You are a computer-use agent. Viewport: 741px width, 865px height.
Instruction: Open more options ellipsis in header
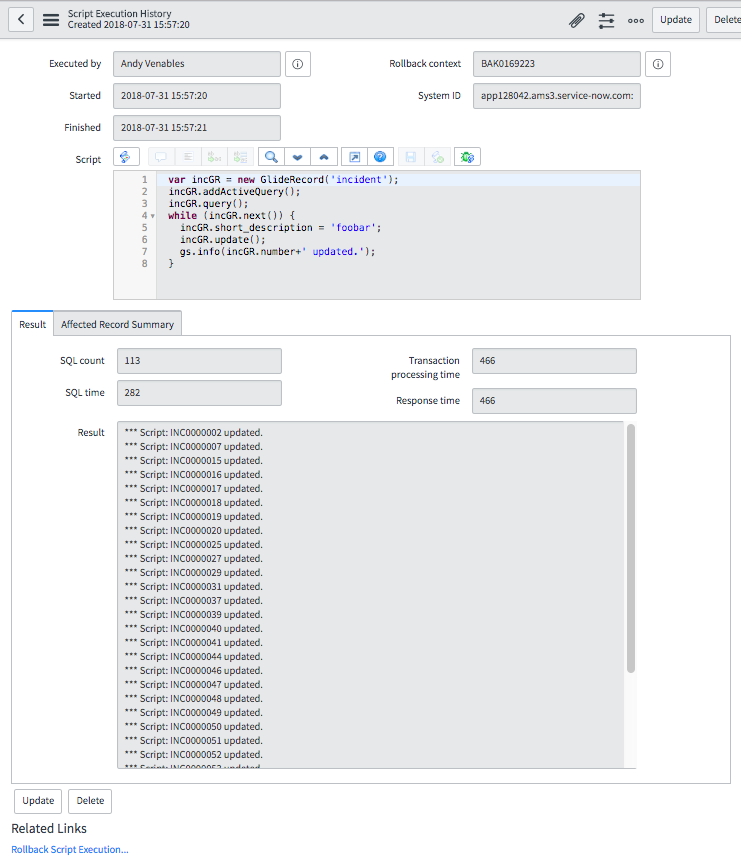[636, 20]
